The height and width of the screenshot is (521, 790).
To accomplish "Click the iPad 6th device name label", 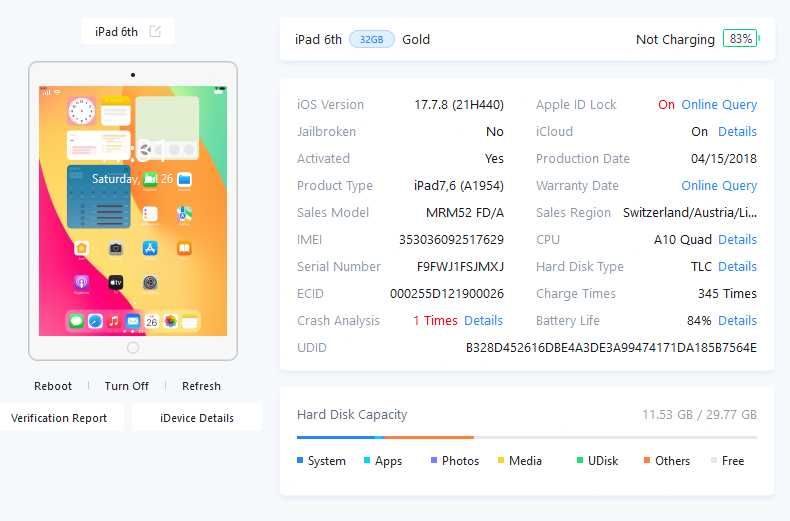I will coord(116,32).
